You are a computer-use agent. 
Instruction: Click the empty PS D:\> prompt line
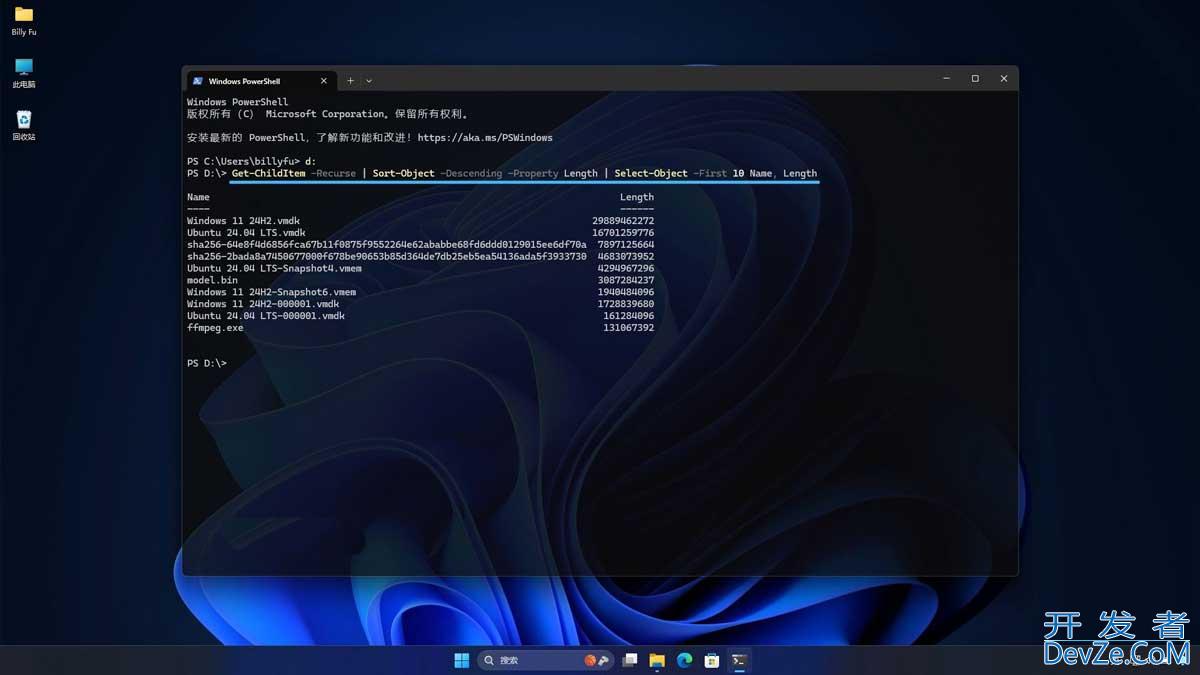pyautogui.click(x=207, y=363)
